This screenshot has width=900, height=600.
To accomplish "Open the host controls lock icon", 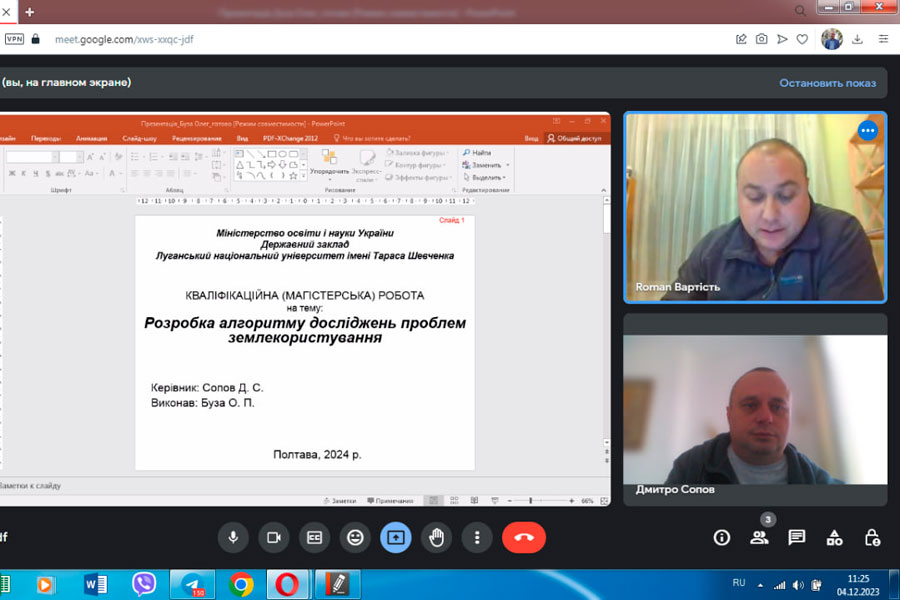I will click(x=872, y=537).
